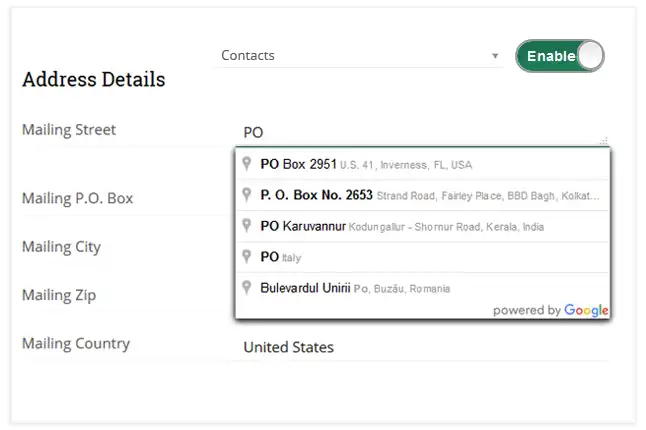Screen dimensions: 646x430
Task: Click the Mailing City label
Action: click(61, 247)
